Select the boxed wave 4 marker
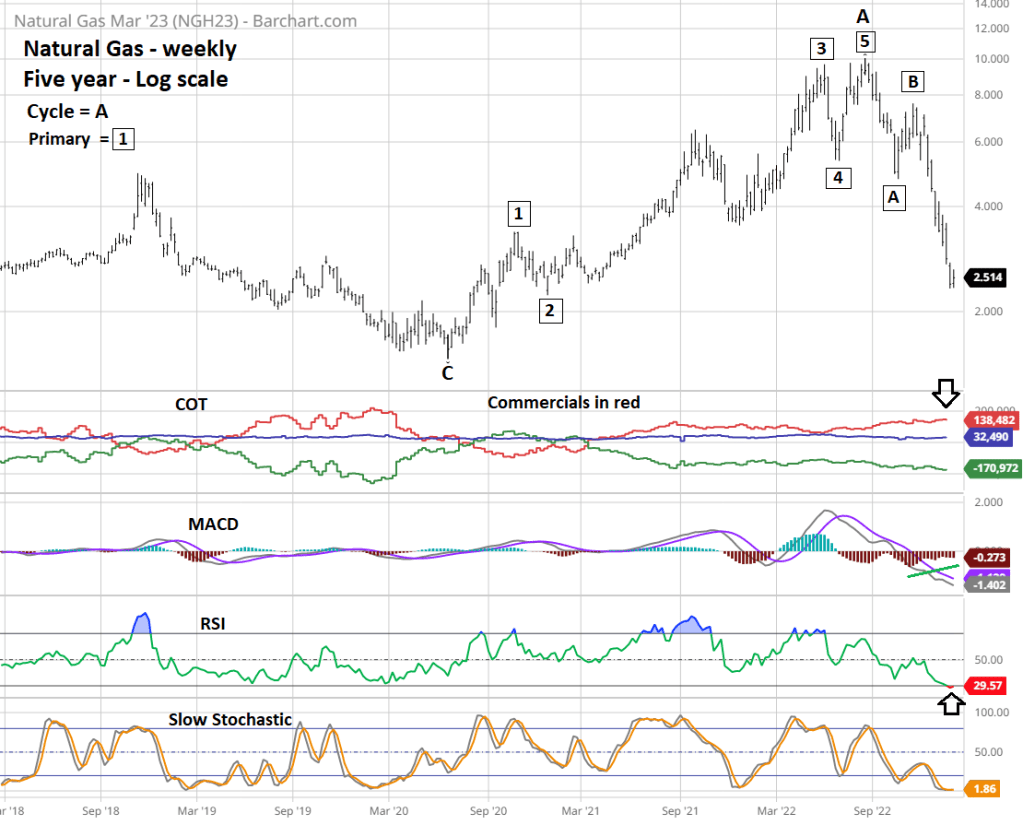Viewport: 1023px width, 825px height. (838, 177)
